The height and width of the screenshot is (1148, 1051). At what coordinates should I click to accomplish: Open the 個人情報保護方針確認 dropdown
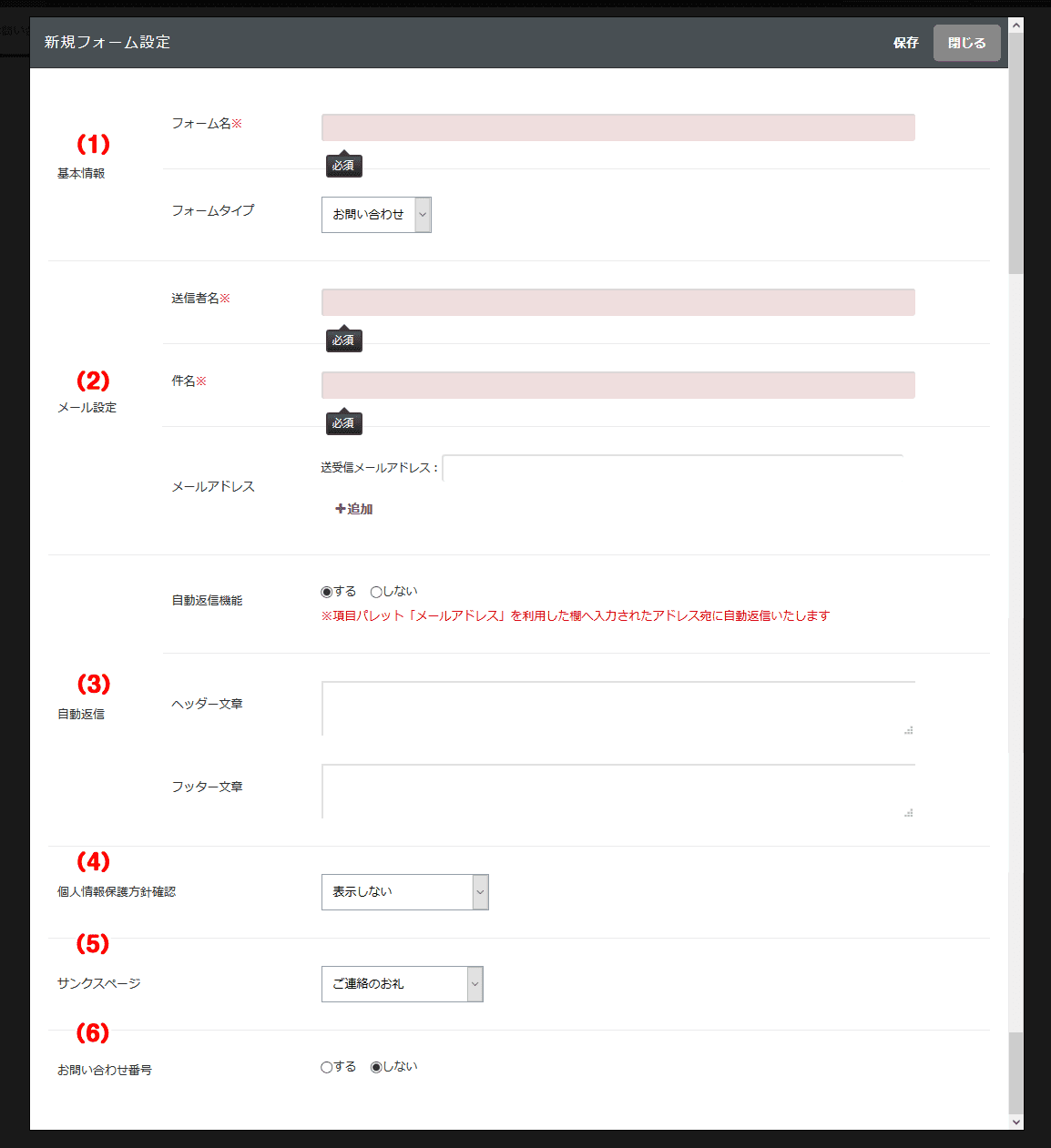[404, 892]
